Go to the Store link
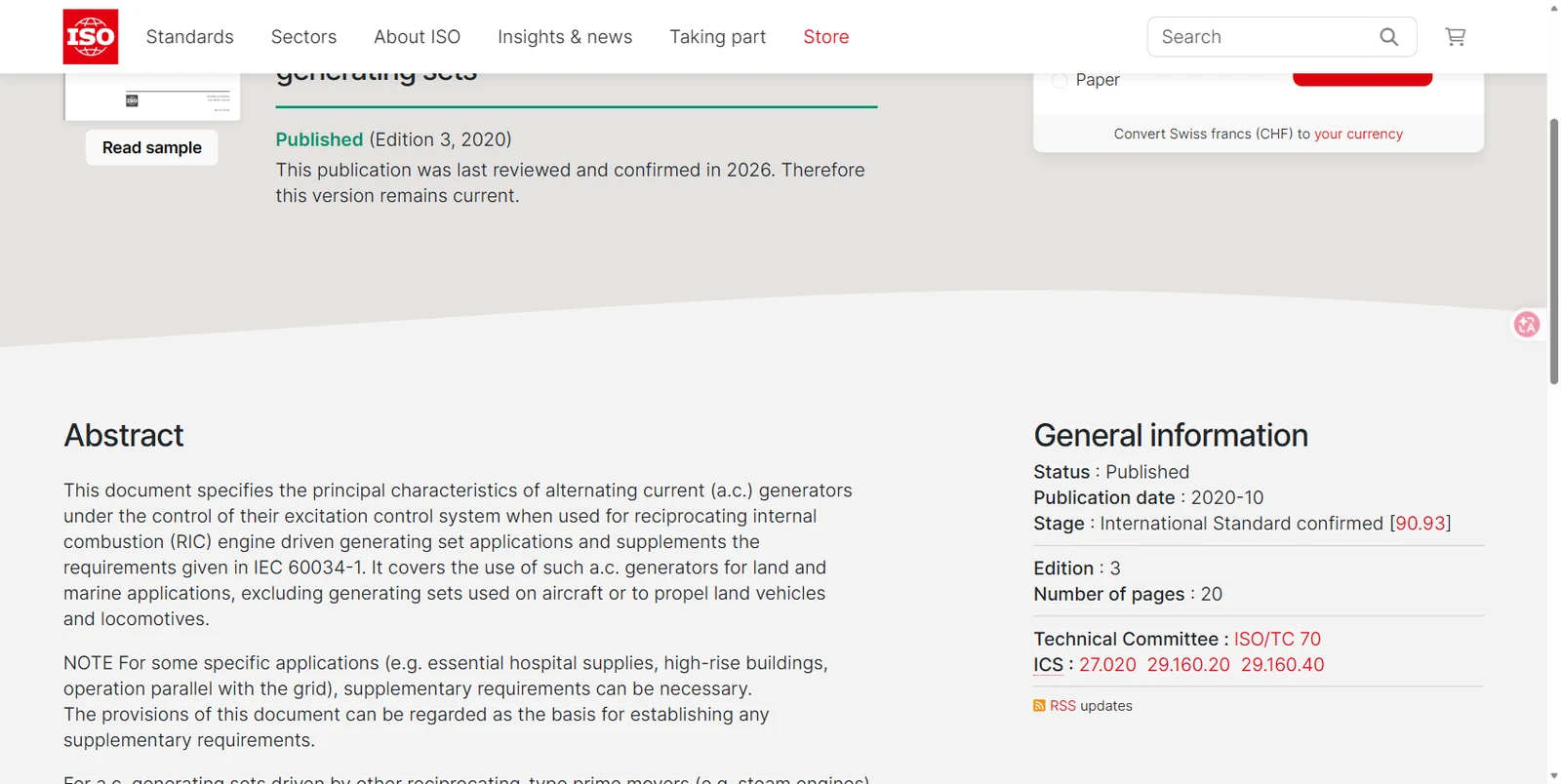 click(x=826, y=37)
